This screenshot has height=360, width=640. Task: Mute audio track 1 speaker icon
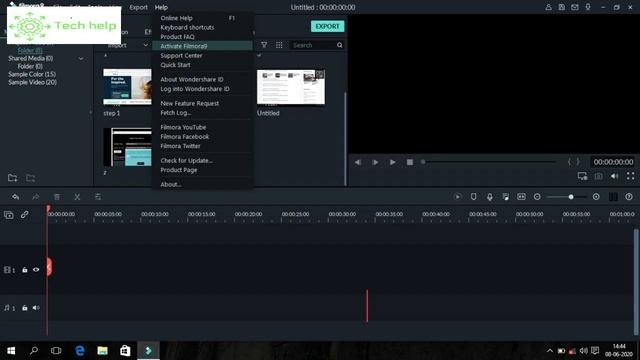click(36, 308)
